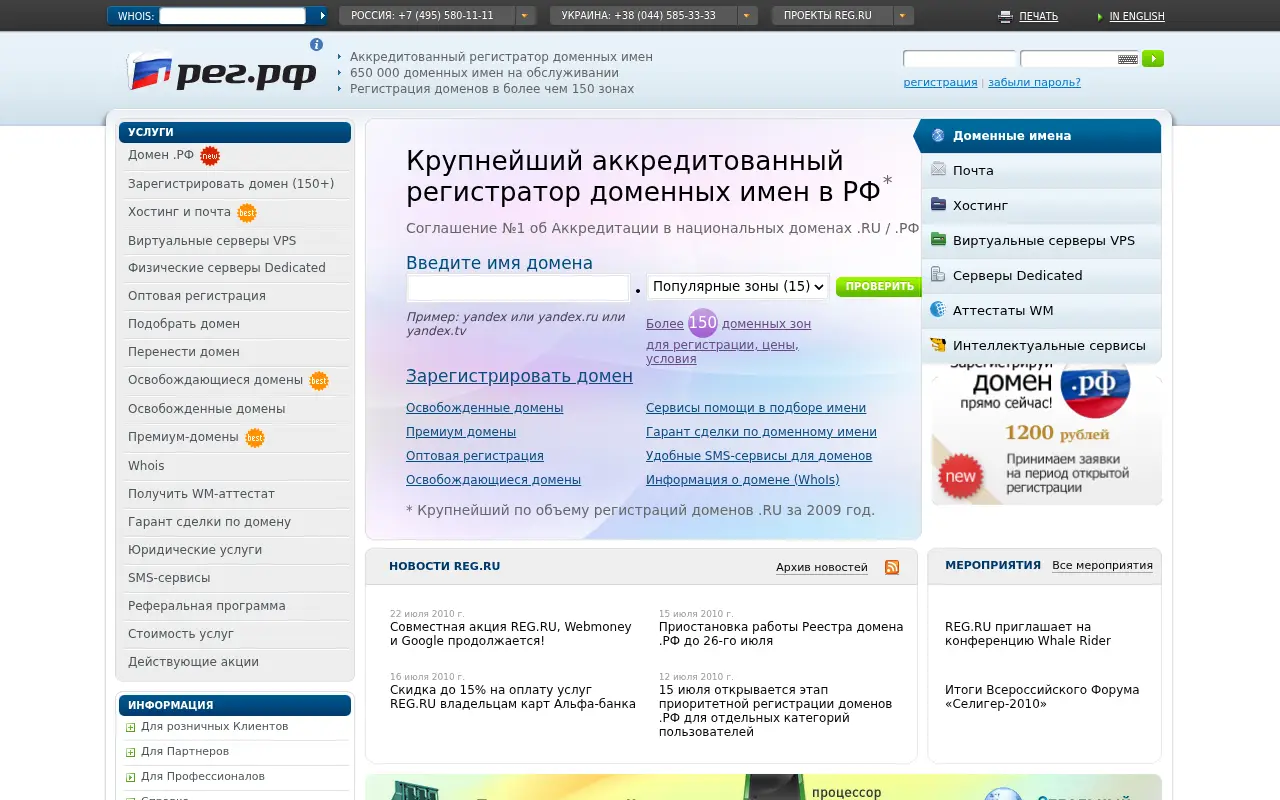Click the purple 150 circle badge

(703, 323)
